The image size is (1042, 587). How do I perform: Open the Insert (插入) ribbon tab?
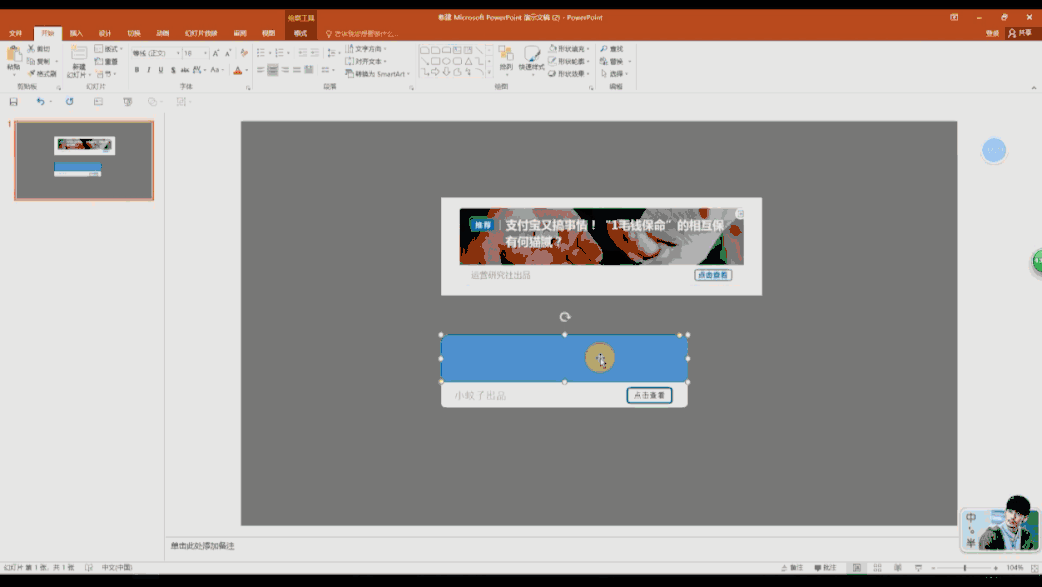click(x=76, y=33)
